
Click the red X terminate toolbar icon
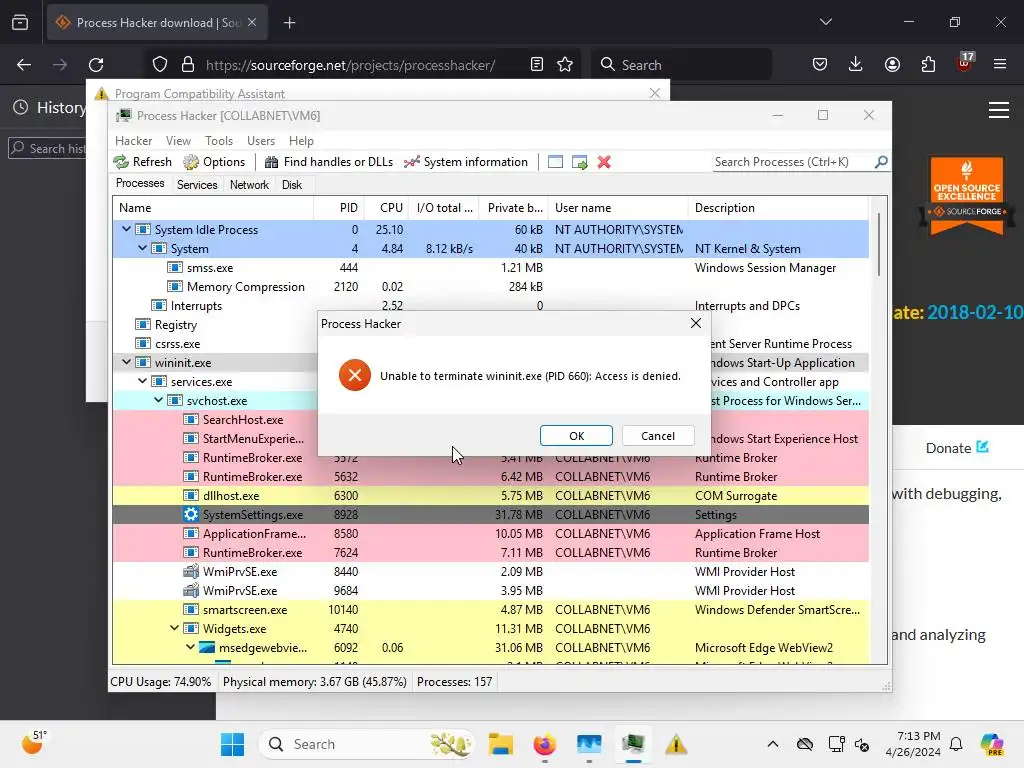tap(604, 162)
